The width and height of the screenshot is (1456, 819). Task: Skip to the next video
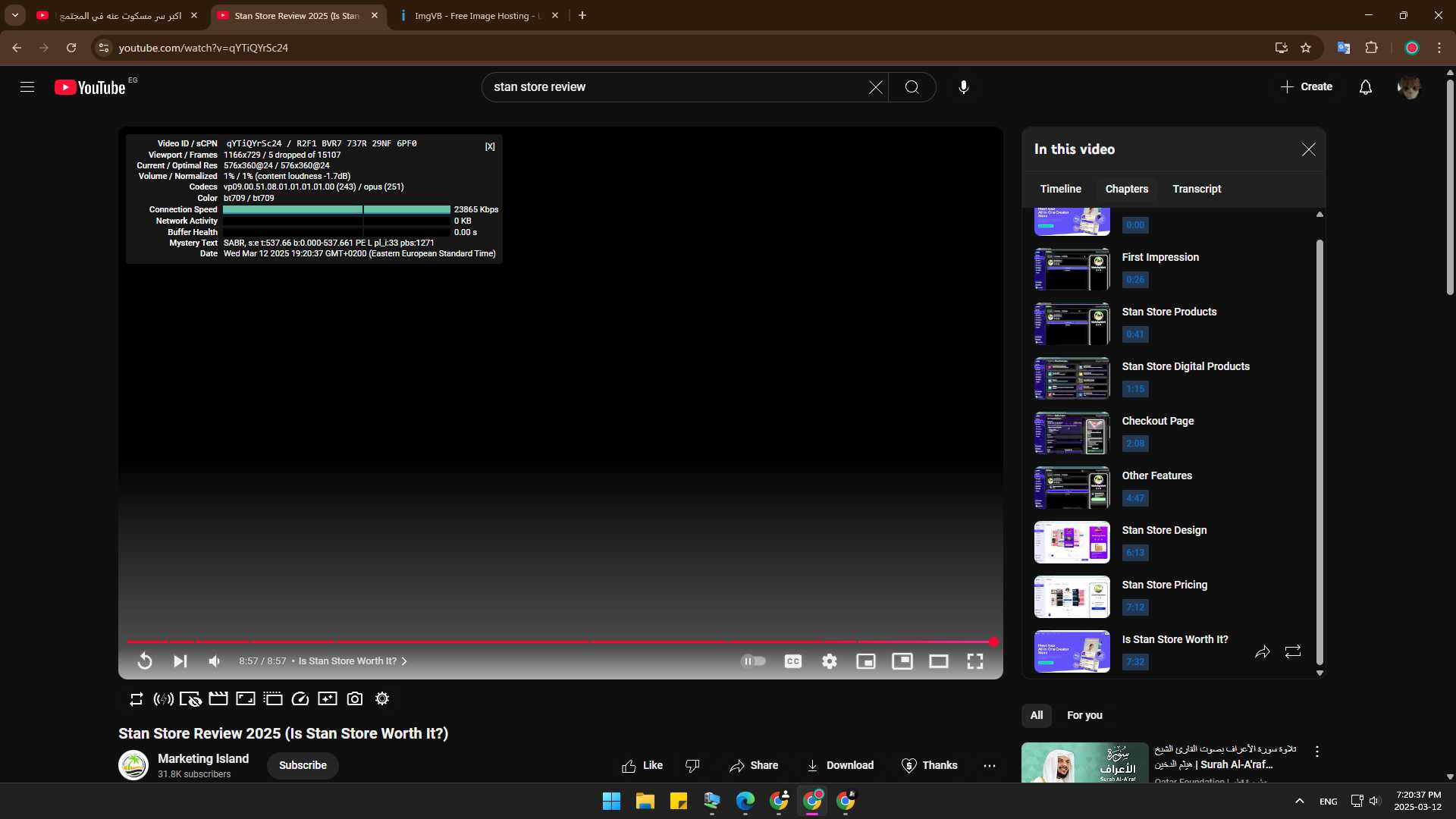180,661
